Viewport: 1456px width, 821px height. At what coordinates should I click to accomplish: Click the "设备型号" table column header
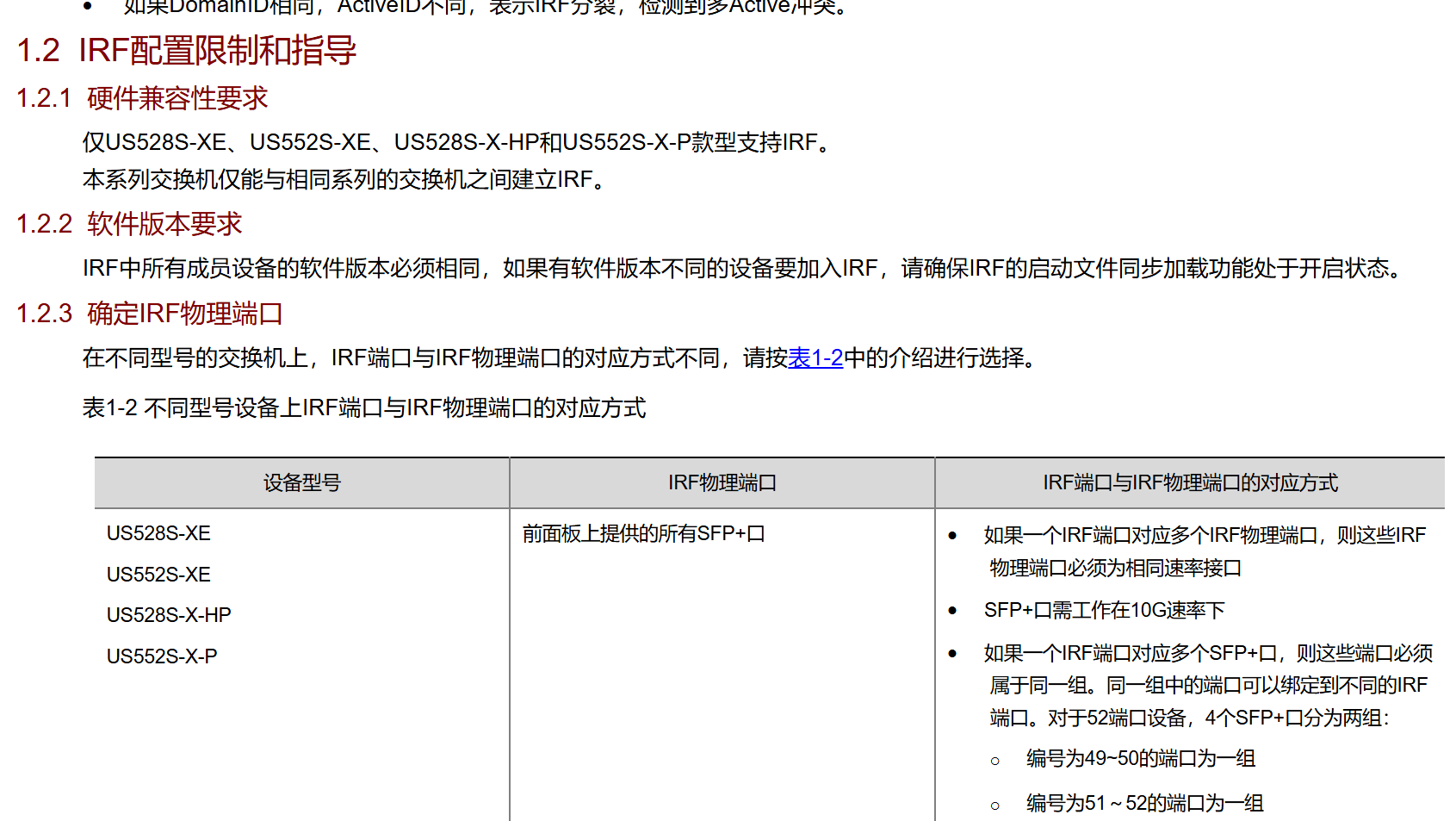(301, 483)
